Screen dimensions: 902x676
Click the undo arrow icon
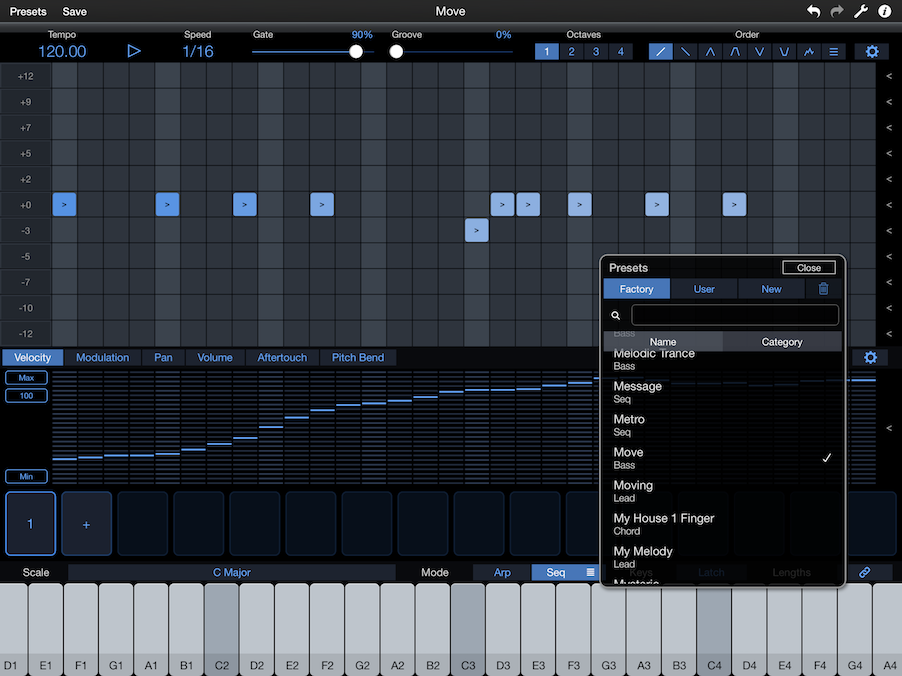813,12
